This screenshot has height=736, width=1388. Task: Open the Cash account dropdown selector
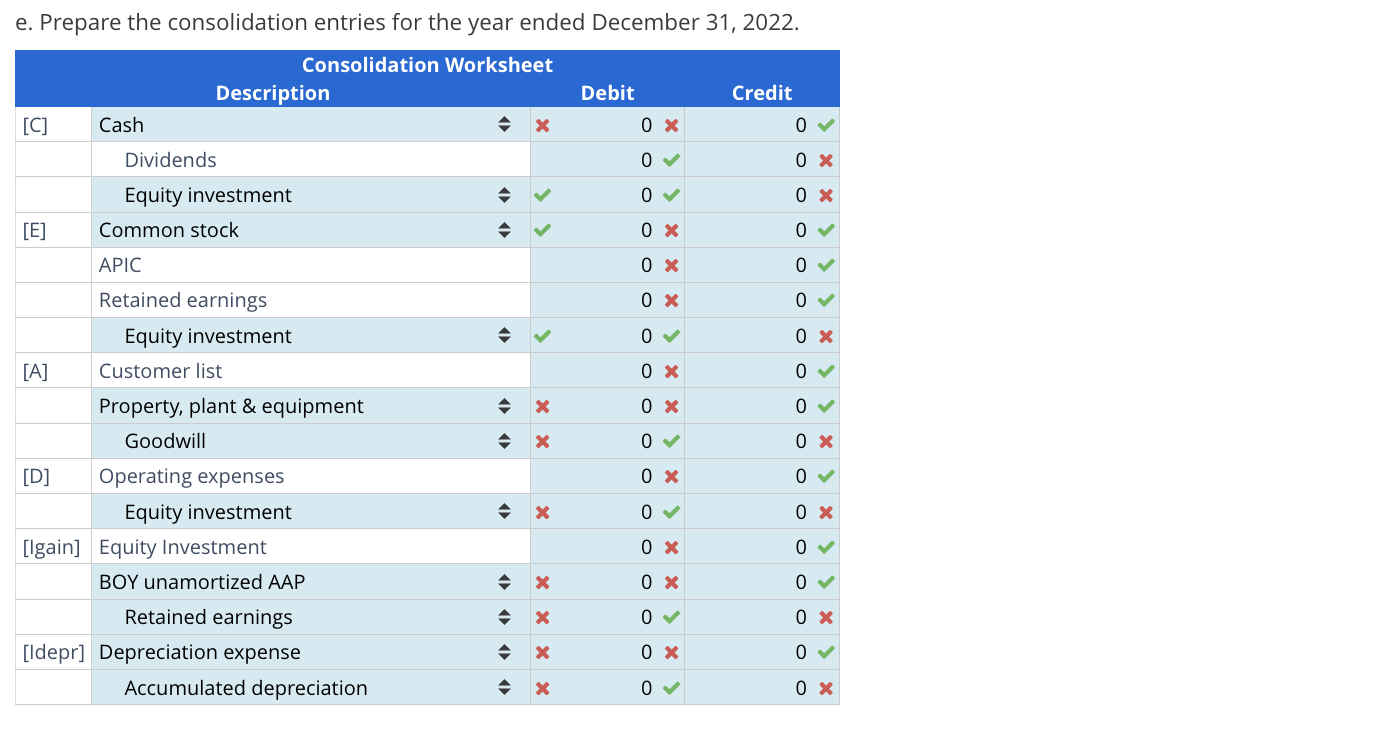coord(504,124)
